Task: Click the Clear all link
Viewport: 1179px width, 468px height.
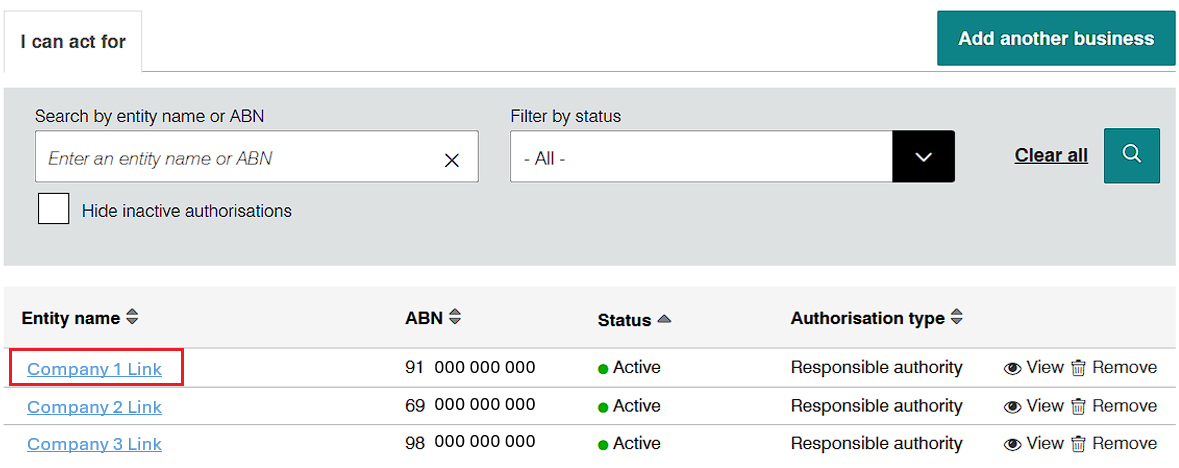Action: (1050, 155)
